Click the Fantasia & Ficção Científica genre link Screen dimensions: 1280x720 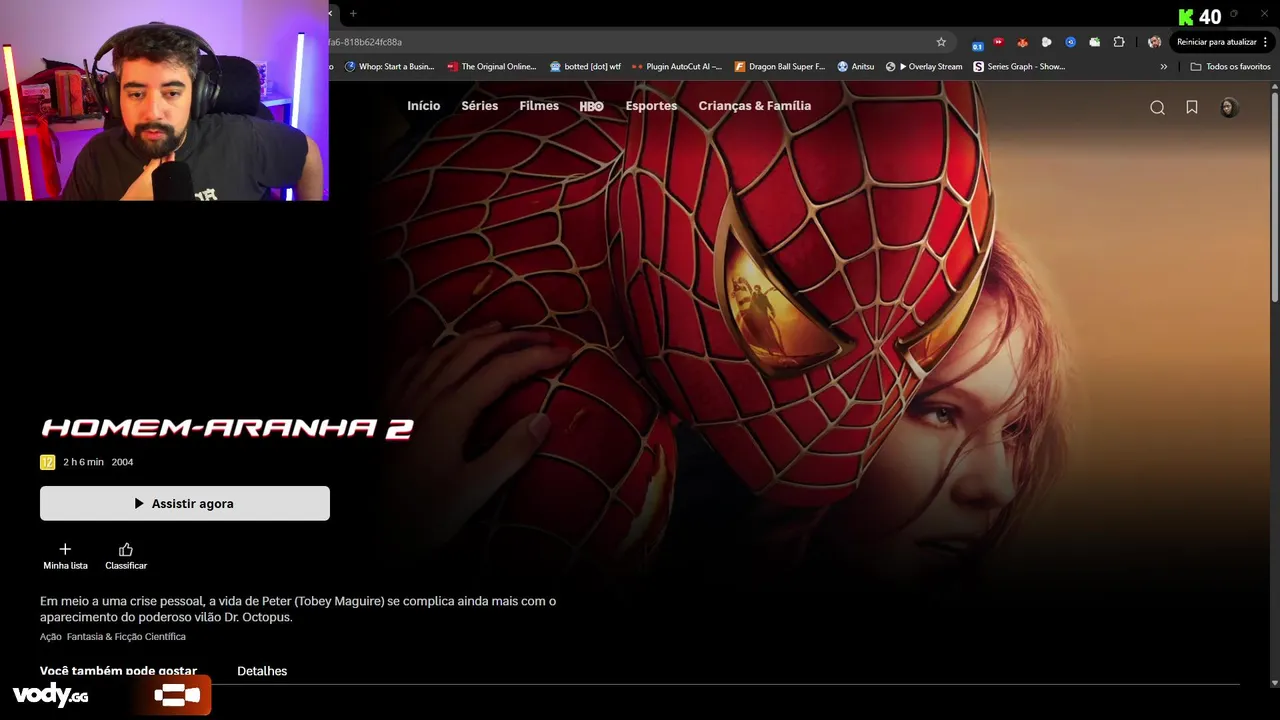pos(127,637)
